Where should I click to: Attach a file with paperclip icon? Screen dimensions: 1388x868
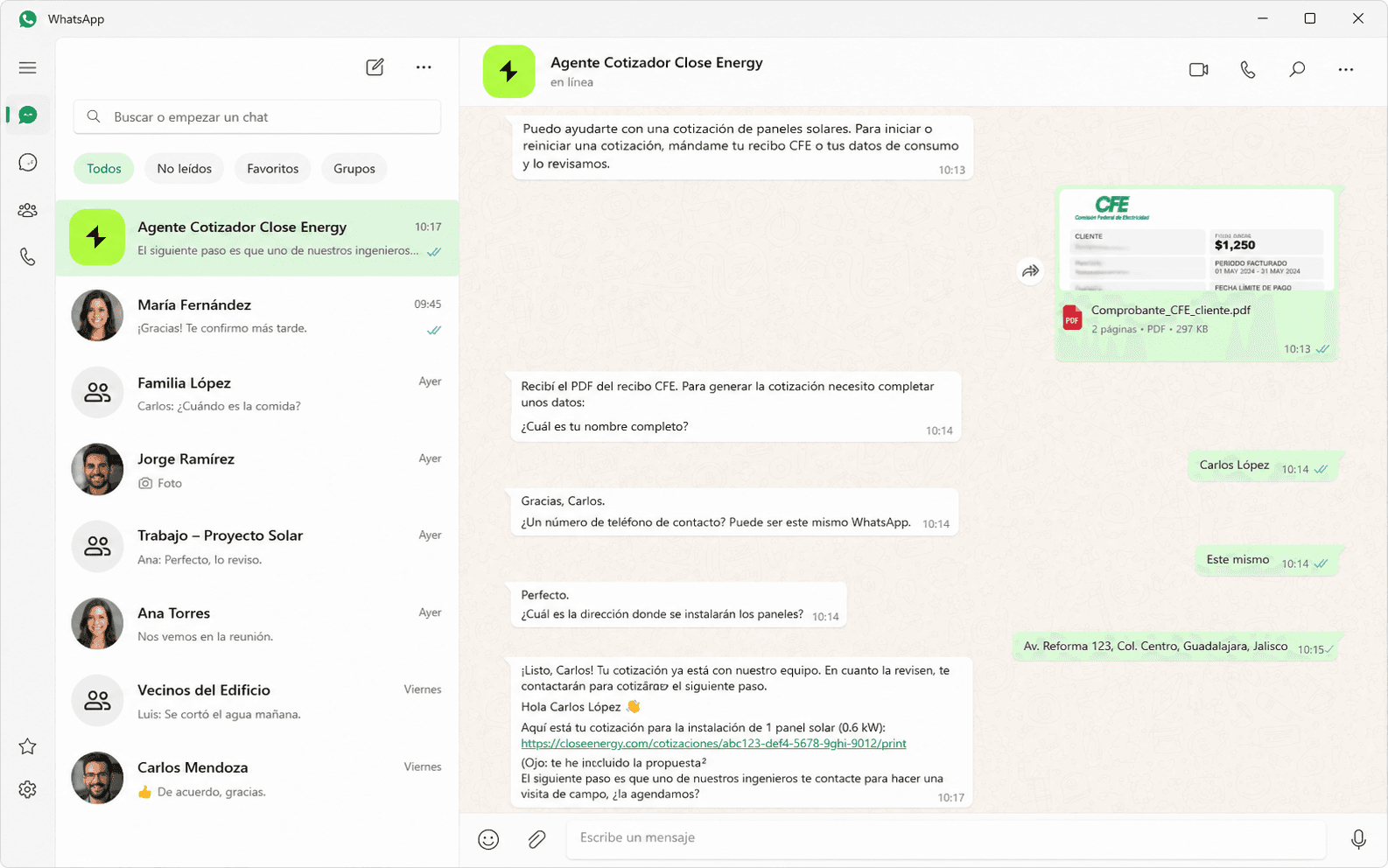537,839
